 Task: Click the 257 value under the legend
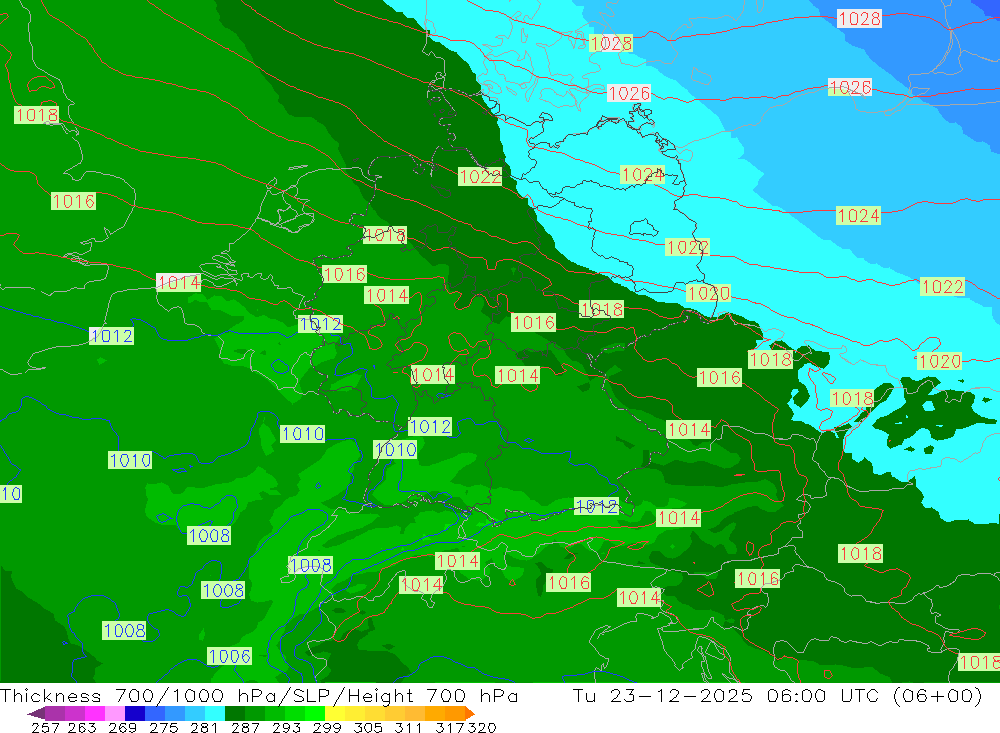coord(45,727)
